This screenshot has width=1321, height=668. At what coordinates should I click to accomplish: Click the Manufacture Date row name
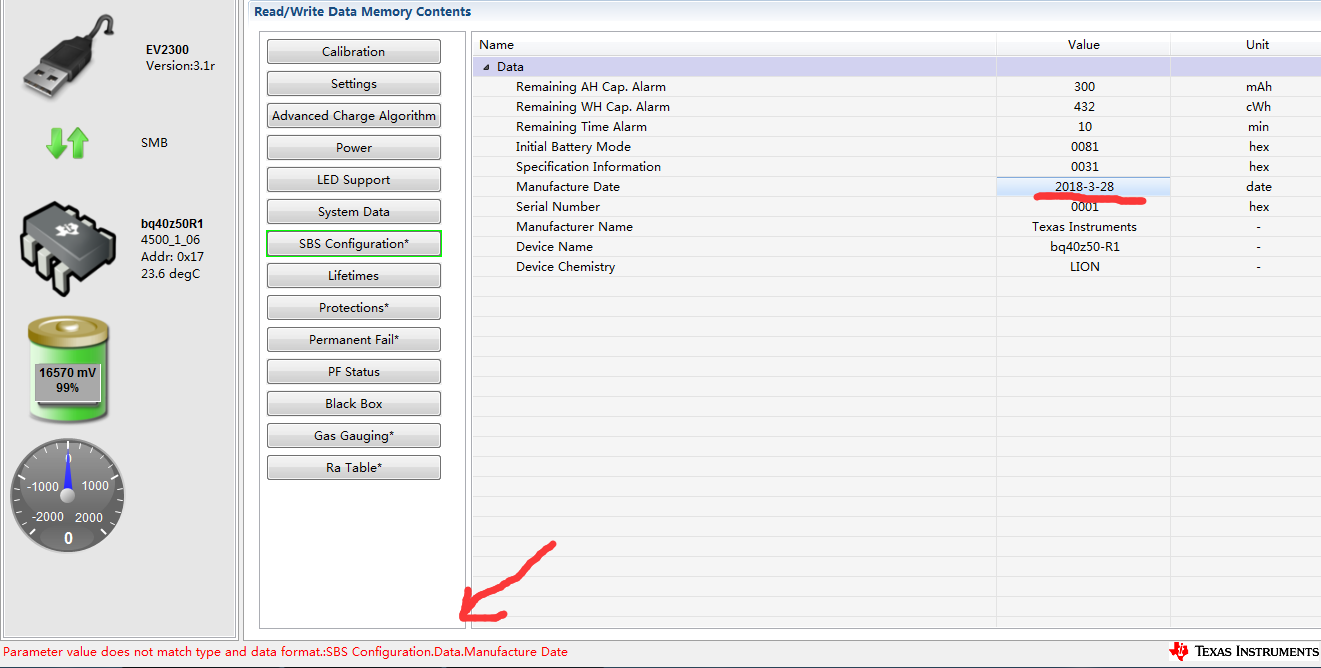[x=568, y=187]
